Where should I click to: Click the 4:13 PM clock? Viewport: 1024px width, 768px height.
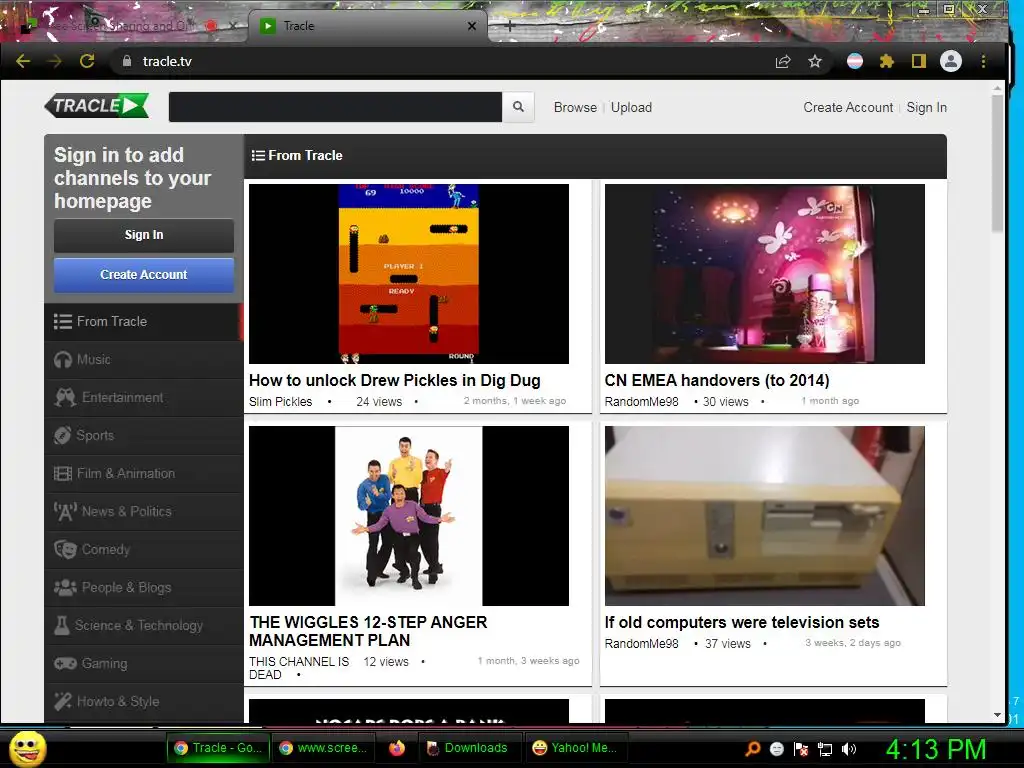coord(935,749)
